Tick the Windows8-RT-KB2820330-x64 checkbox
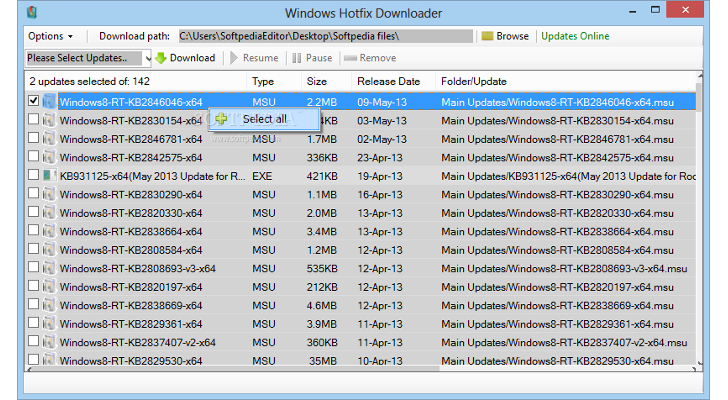 click(34, 212)
